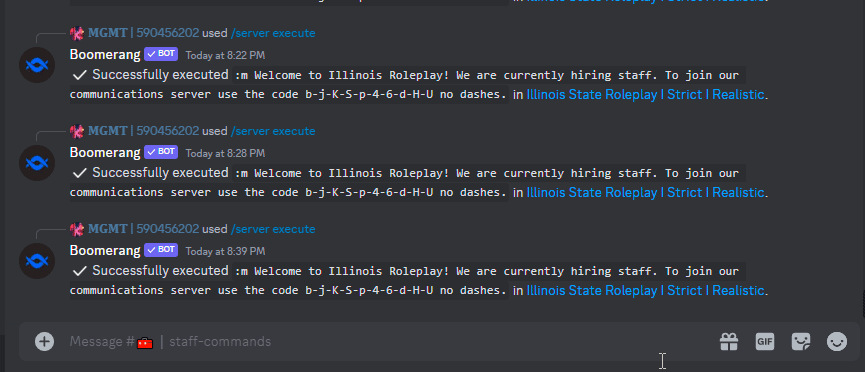Click the BOT badge on 8:39 PM message
This screenshot has height=372, width=865.
click(161, 250)
